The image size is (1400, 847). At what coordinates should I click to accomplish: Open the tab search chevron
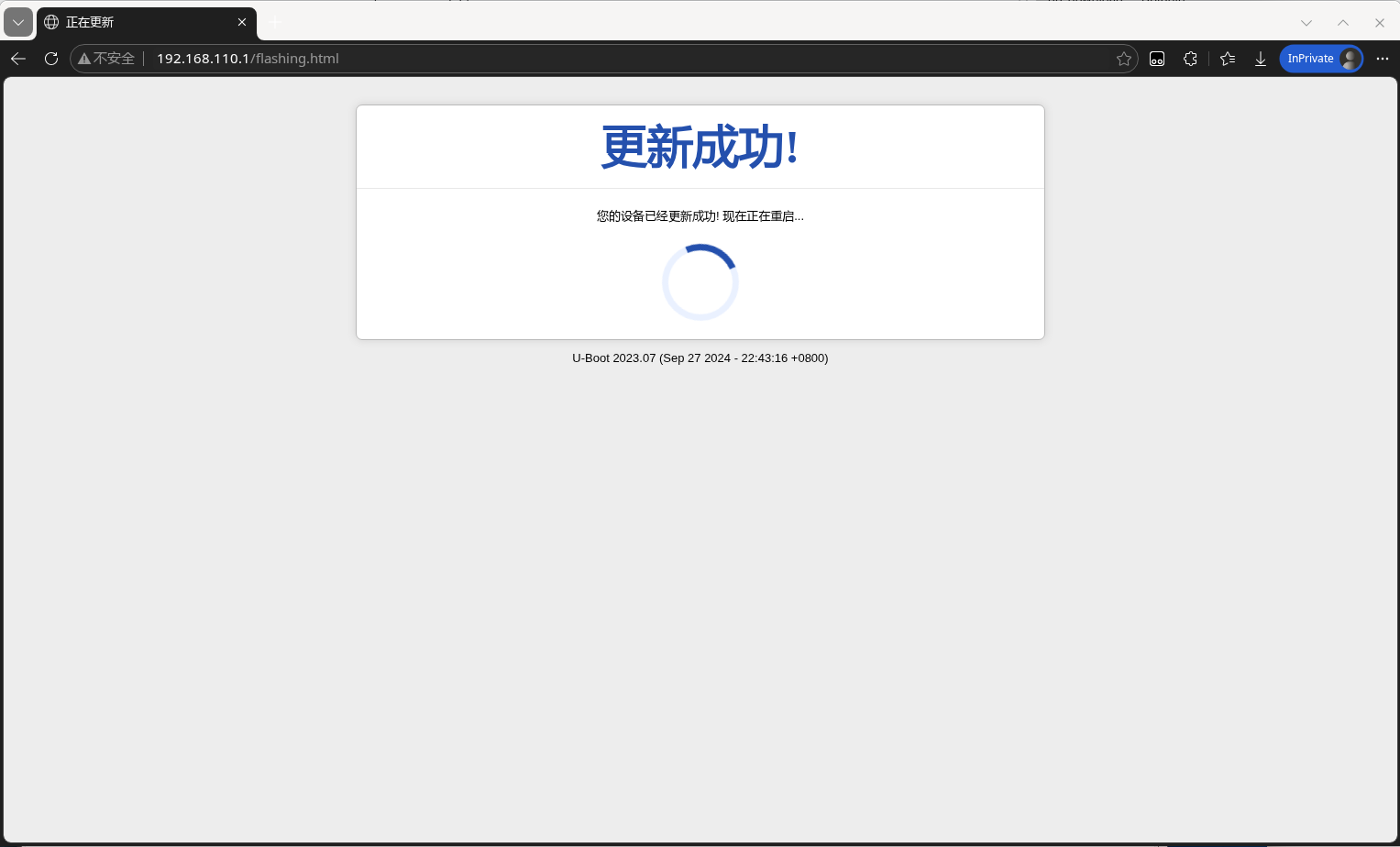point(17,22)
